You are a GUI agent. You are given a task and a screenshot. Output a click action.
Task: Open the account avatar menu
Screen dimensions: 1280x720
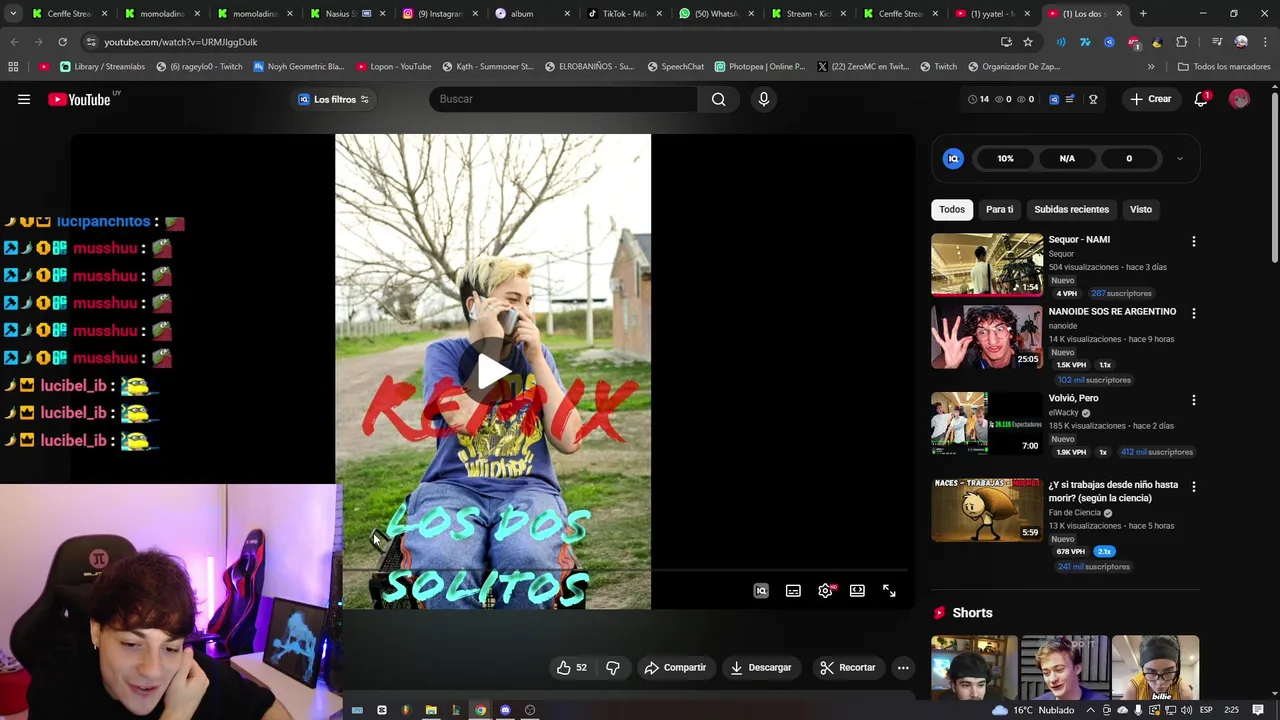(1239, 99)
